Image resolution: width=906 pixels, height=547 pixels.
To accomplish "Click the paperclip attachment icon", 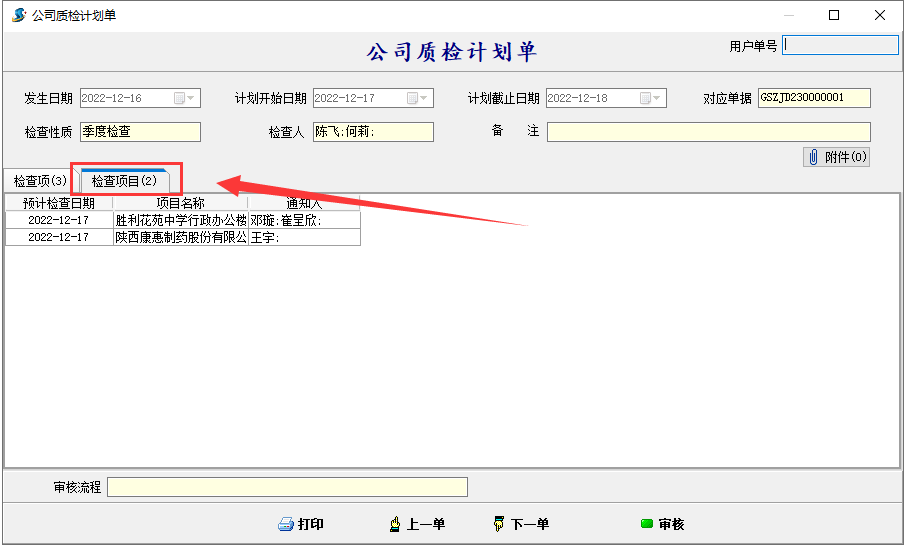I will (x=813, y=157).
